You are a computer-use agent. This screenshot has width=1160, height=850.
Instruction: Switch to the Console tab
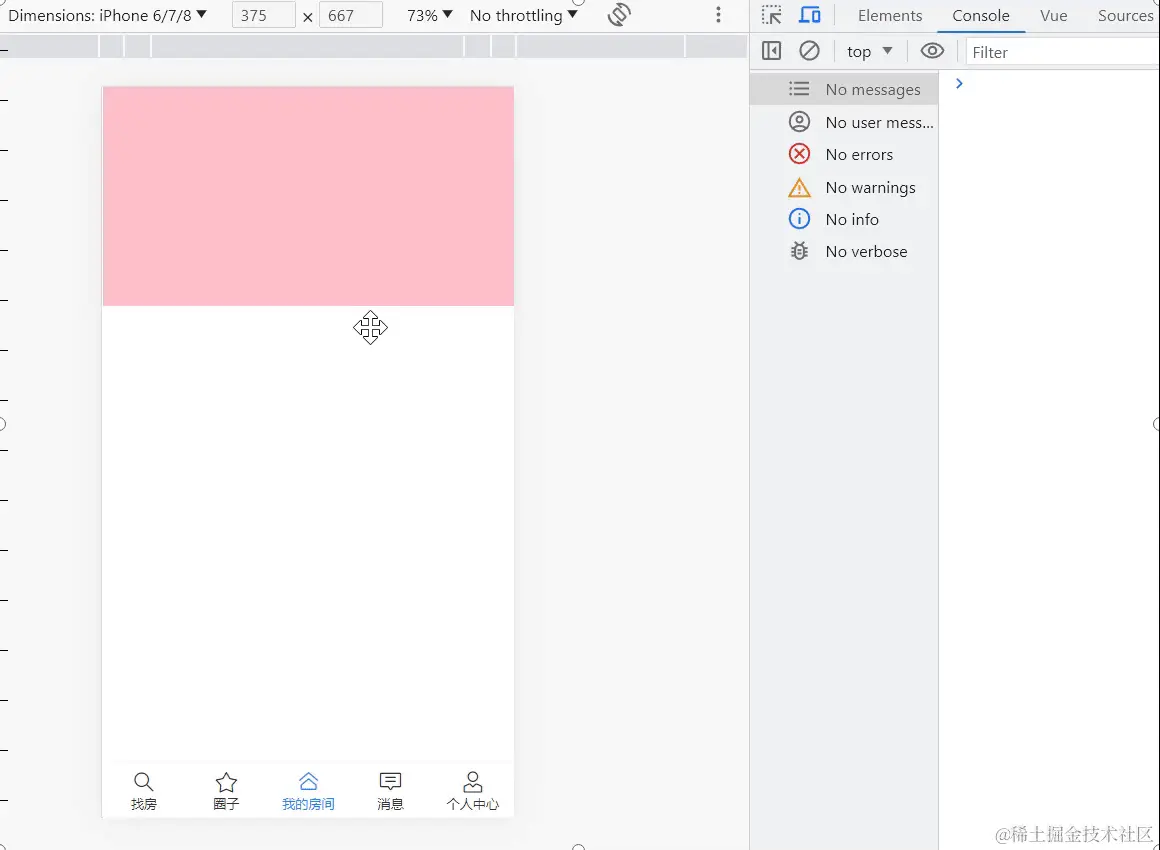pyautogui.click(x=981, y=16)
